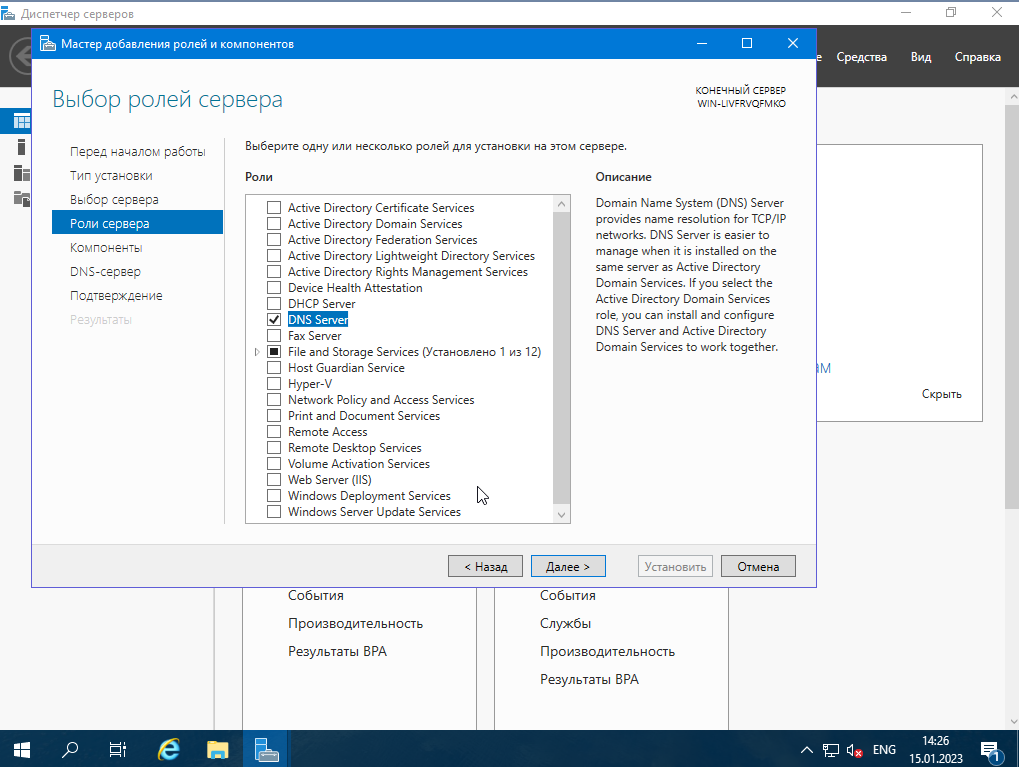Image resolution: width=1019 pixels, height=767 pixels.
Task: Show hidden tray icons chevron
Action: (806, 749)
